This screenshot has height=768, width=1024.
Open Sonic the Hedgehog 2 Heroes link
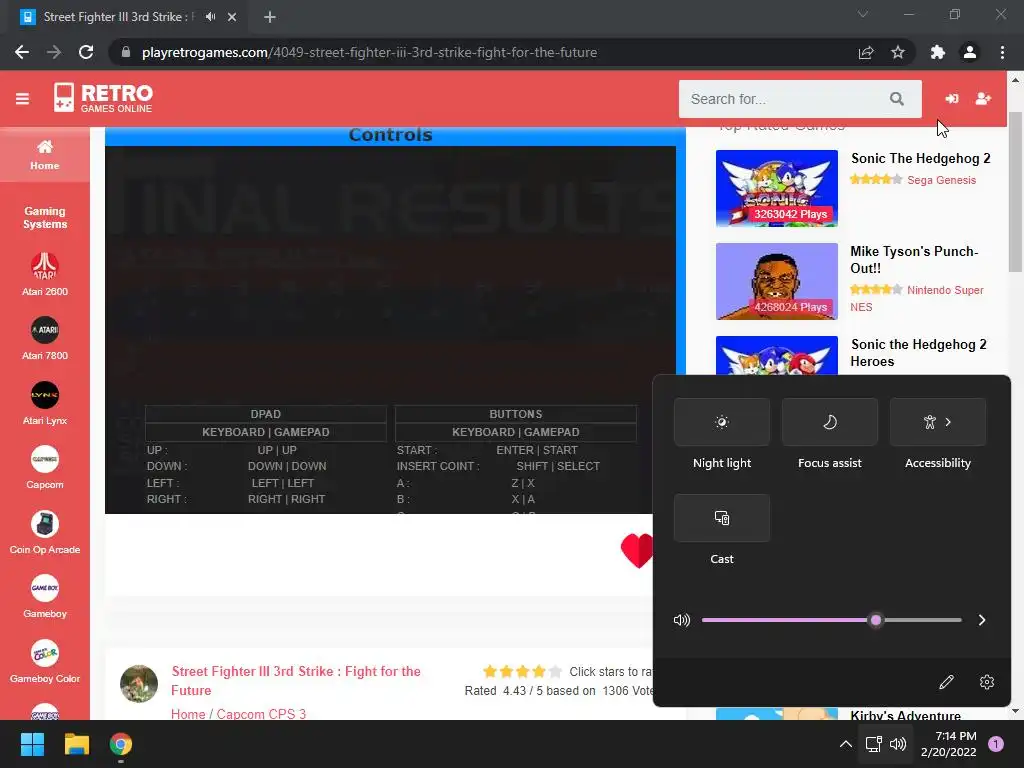(x=918, y=353)
